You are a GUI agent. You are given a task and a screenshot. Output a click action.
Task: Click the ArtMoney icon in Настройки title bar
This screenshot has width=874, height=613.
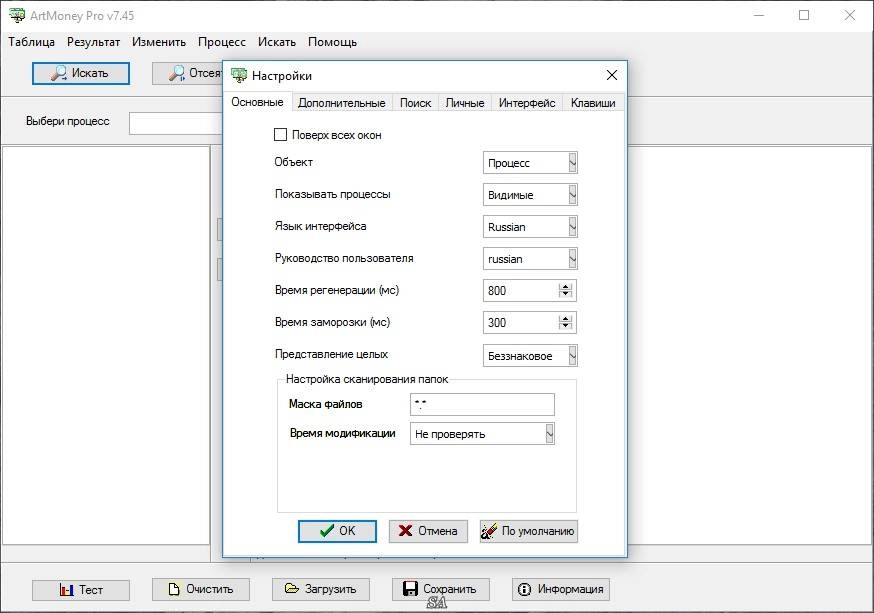tap(239, 75)
